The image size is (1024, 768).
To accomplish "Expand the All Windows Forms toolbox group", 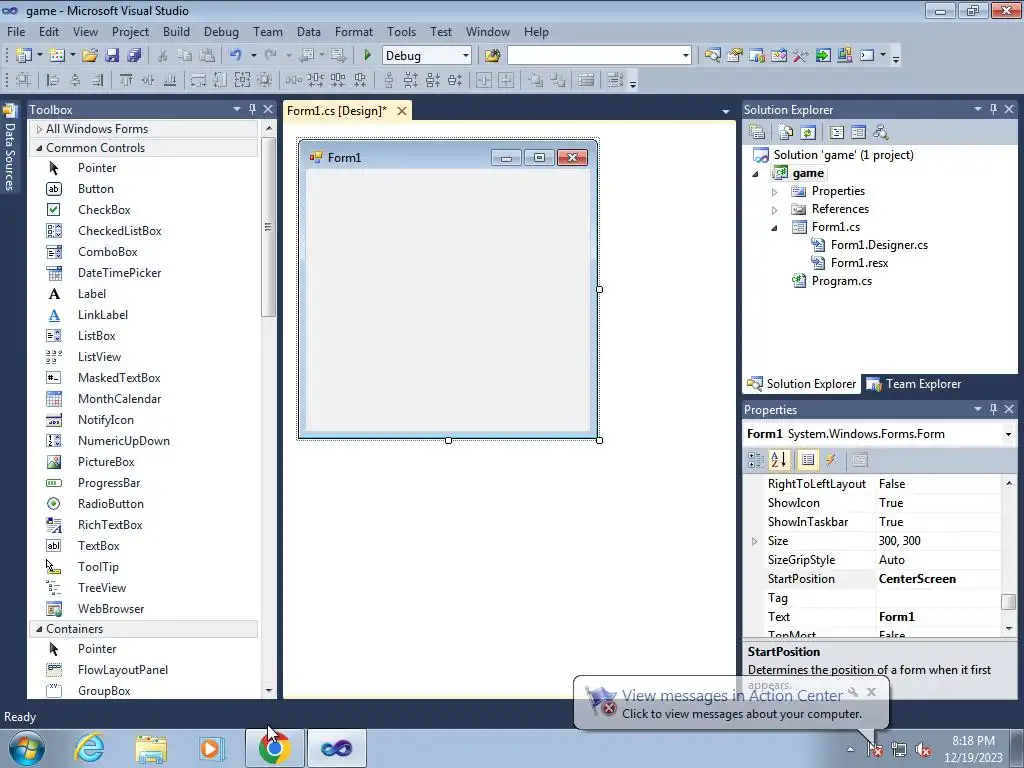I will pyautogui.click(x=39, y=129).
